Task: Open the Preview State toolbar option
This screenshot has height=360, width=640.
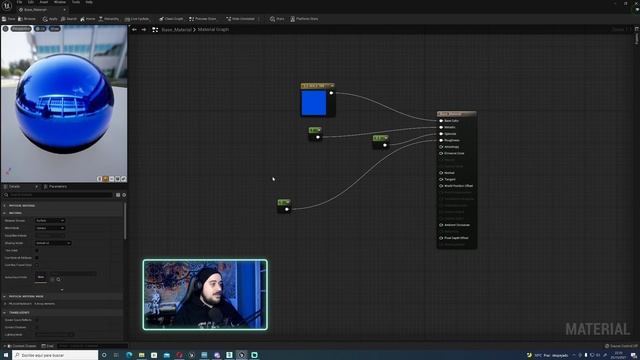Action: (x=202, y=19)
